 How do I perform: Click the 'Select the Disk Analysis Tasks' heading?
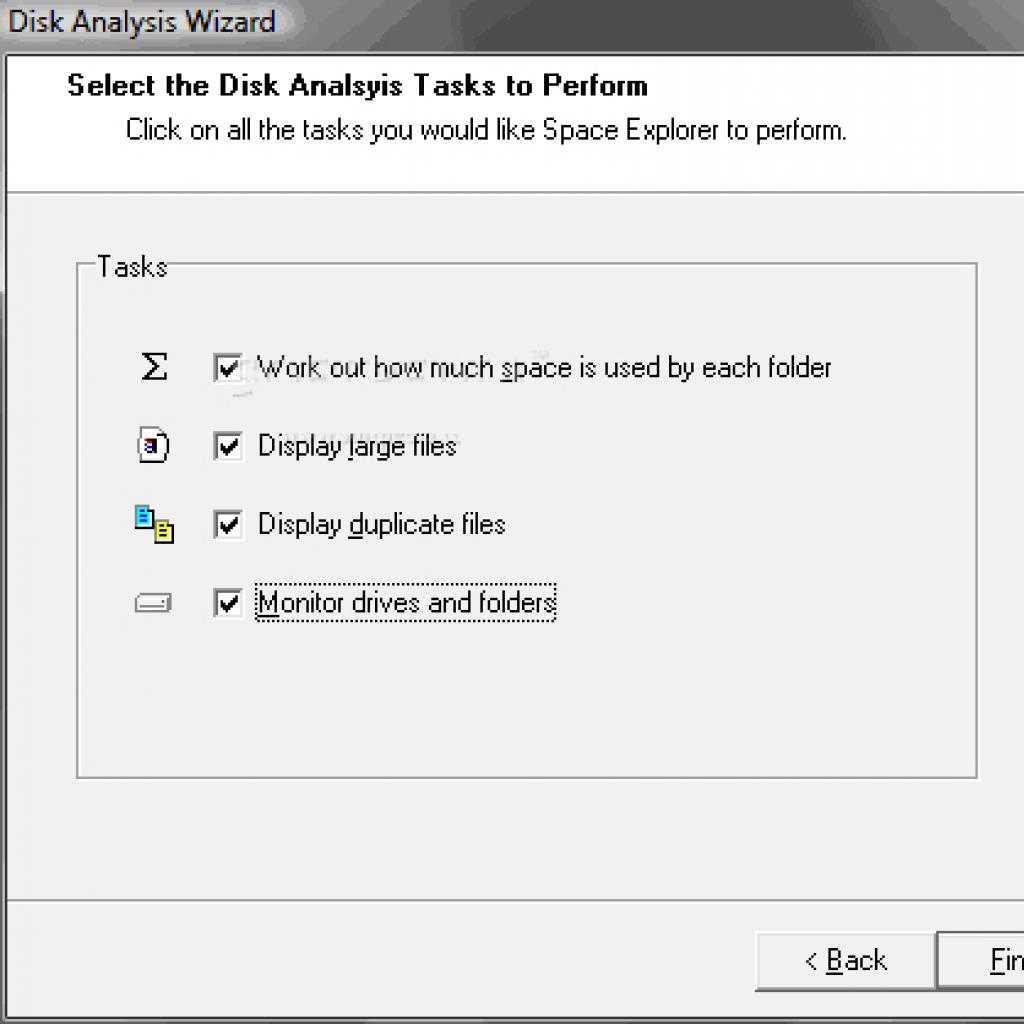[357, 86]
